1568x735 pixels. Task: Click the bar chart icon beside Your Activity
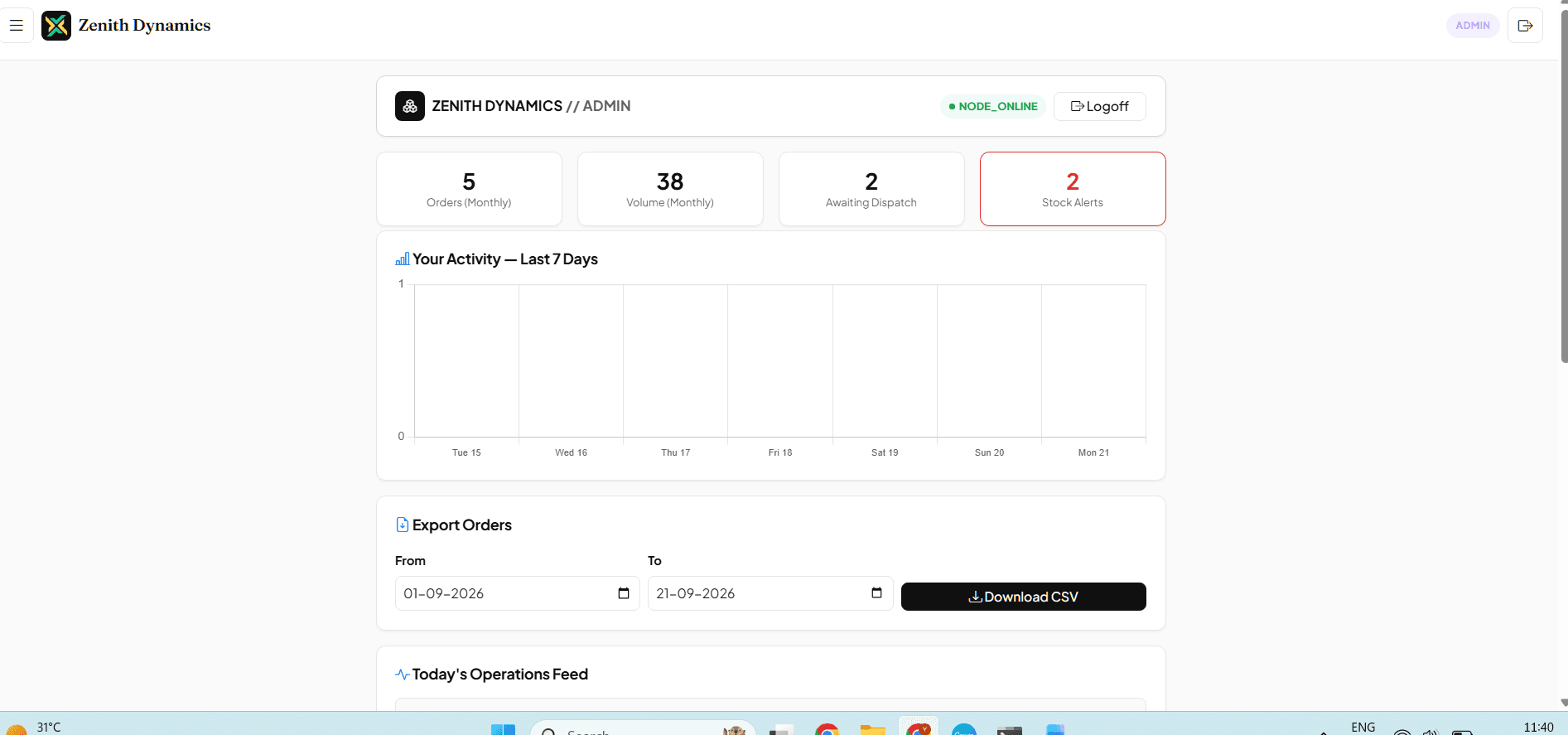[403, 259]
